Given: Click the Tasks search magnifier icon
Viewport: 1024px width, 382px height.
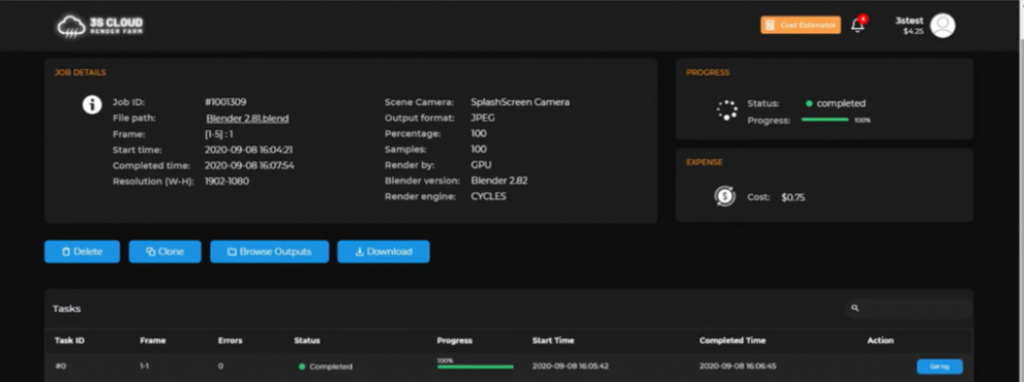Looking at the screenshot, I should pos(855,308).
